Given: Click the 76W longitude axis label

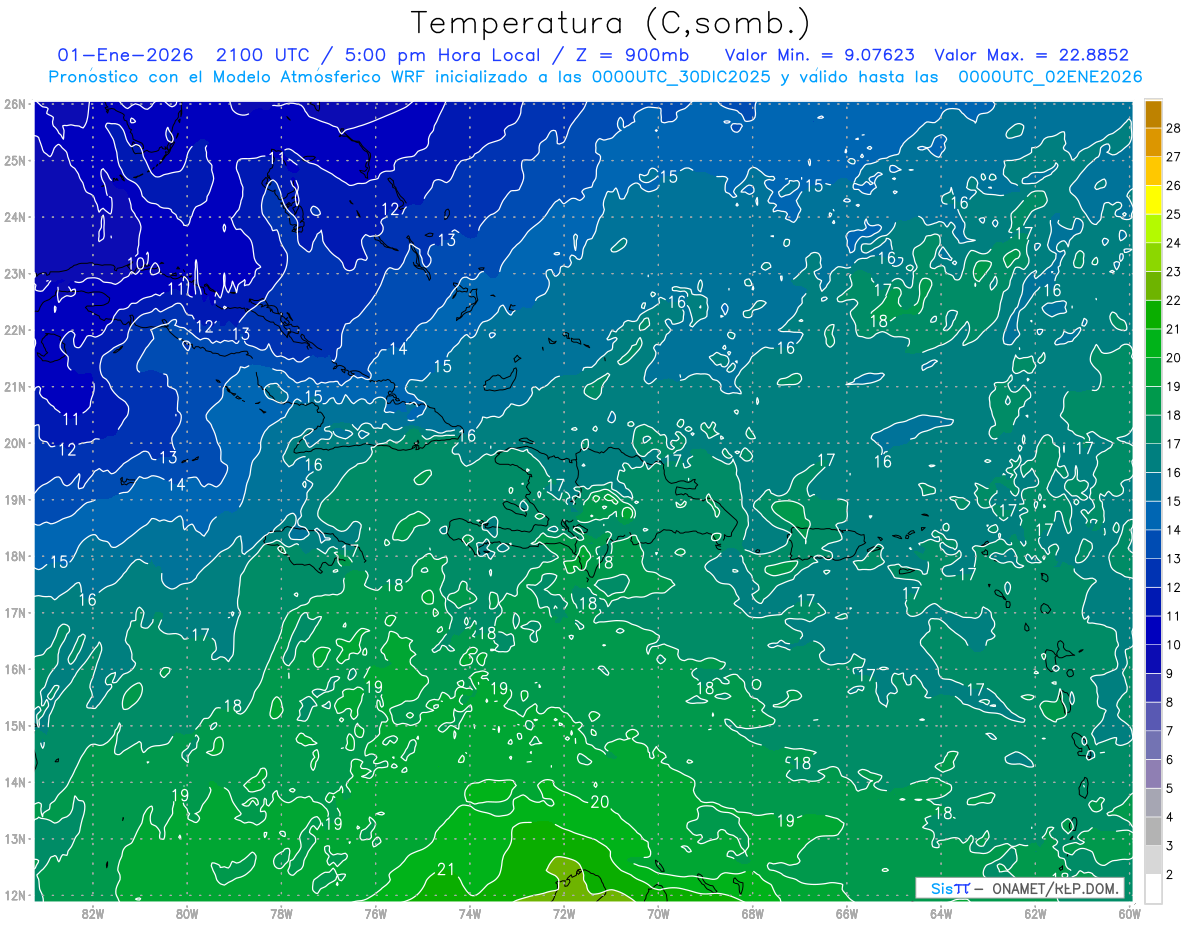Looking at the screenshot, I should point(375,913).
